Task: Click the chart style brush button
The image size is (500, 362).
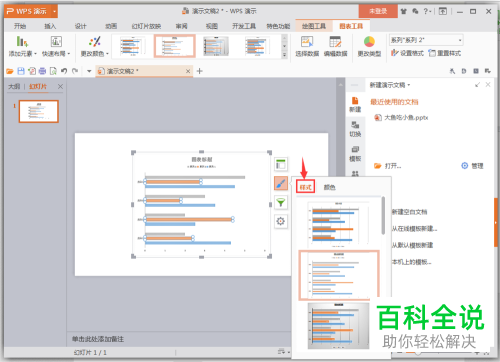Action: click(x=281, y=183)
